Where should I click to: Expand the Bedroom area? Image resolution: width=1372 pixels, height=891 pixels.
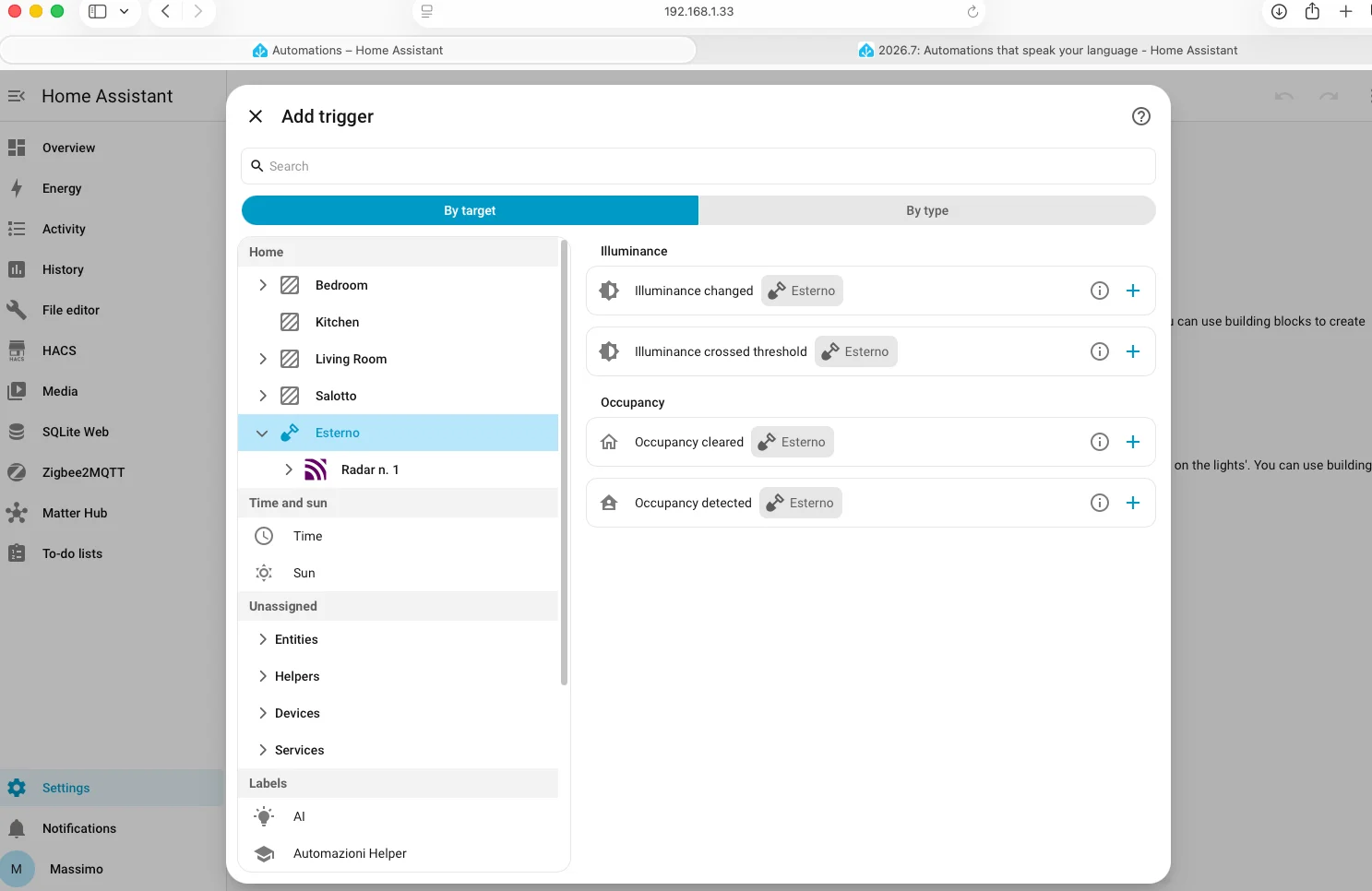pyautogui.click(x=262, y=285)
